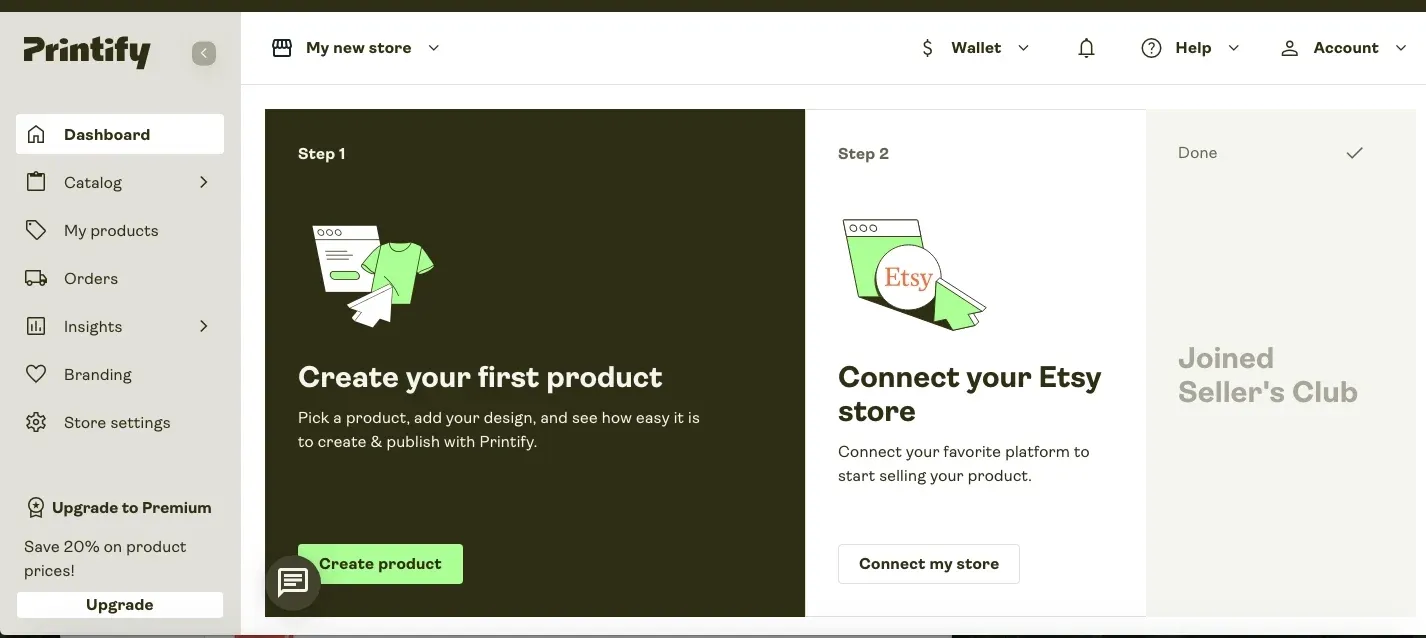Collapse the sidebar with arrow icon
This screenshot has width=1426, height=638.
pos(204,53)
